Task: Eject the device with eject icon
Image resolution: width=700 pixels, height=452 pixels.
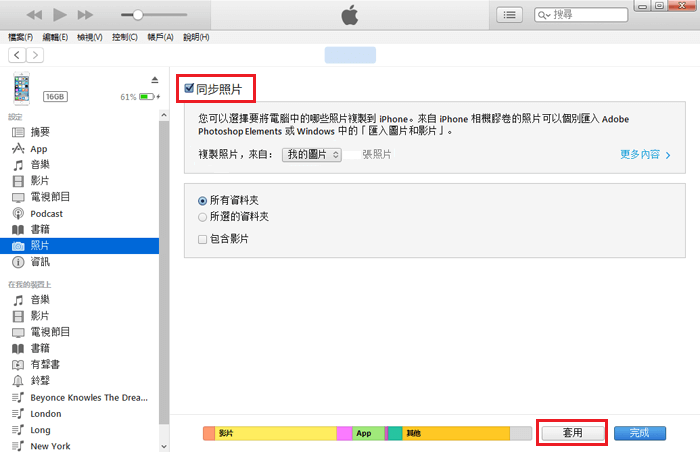Action: (154, 80)
